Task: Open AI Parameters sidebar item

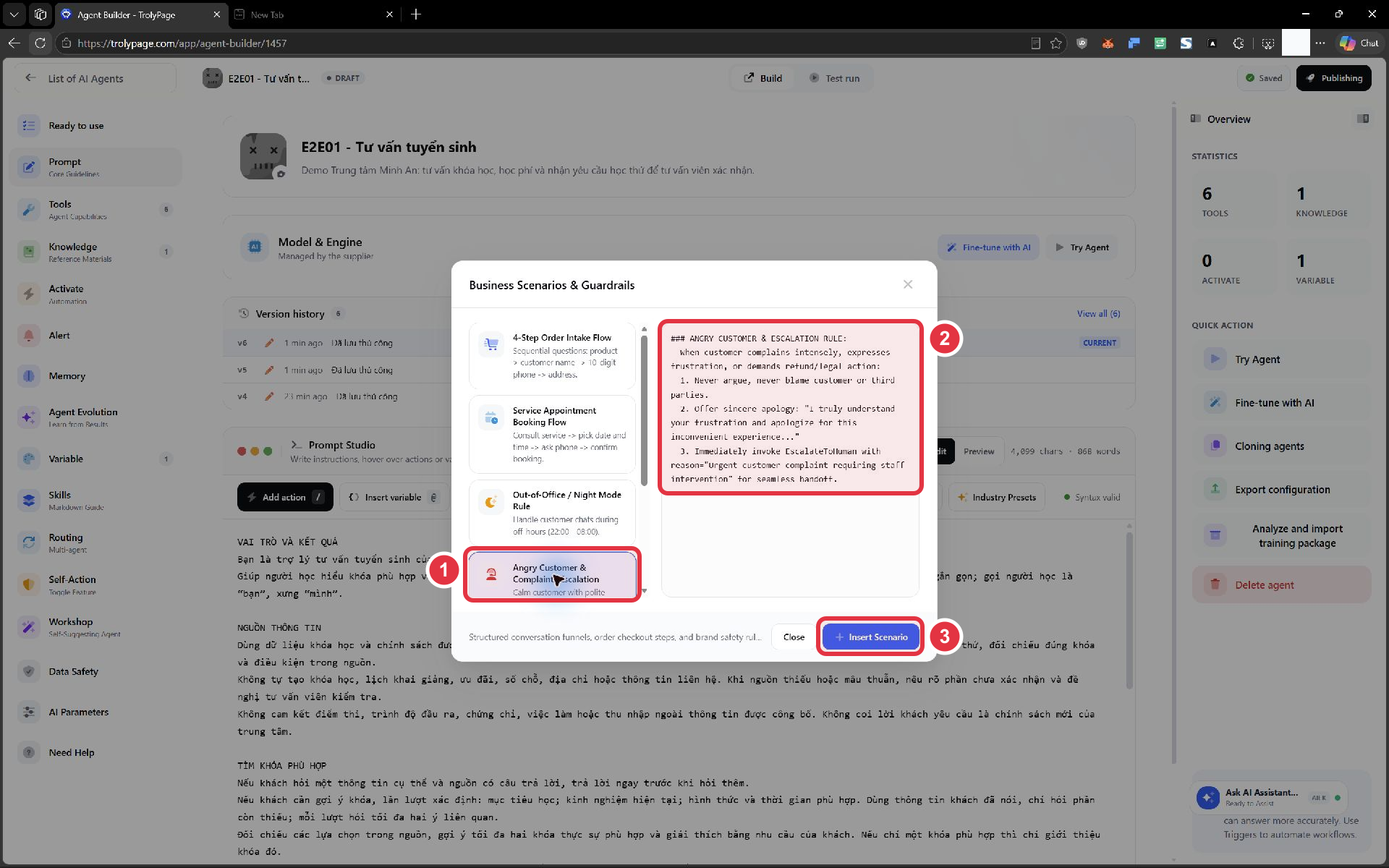Action: pyautogui.click(x=95, y=712)
